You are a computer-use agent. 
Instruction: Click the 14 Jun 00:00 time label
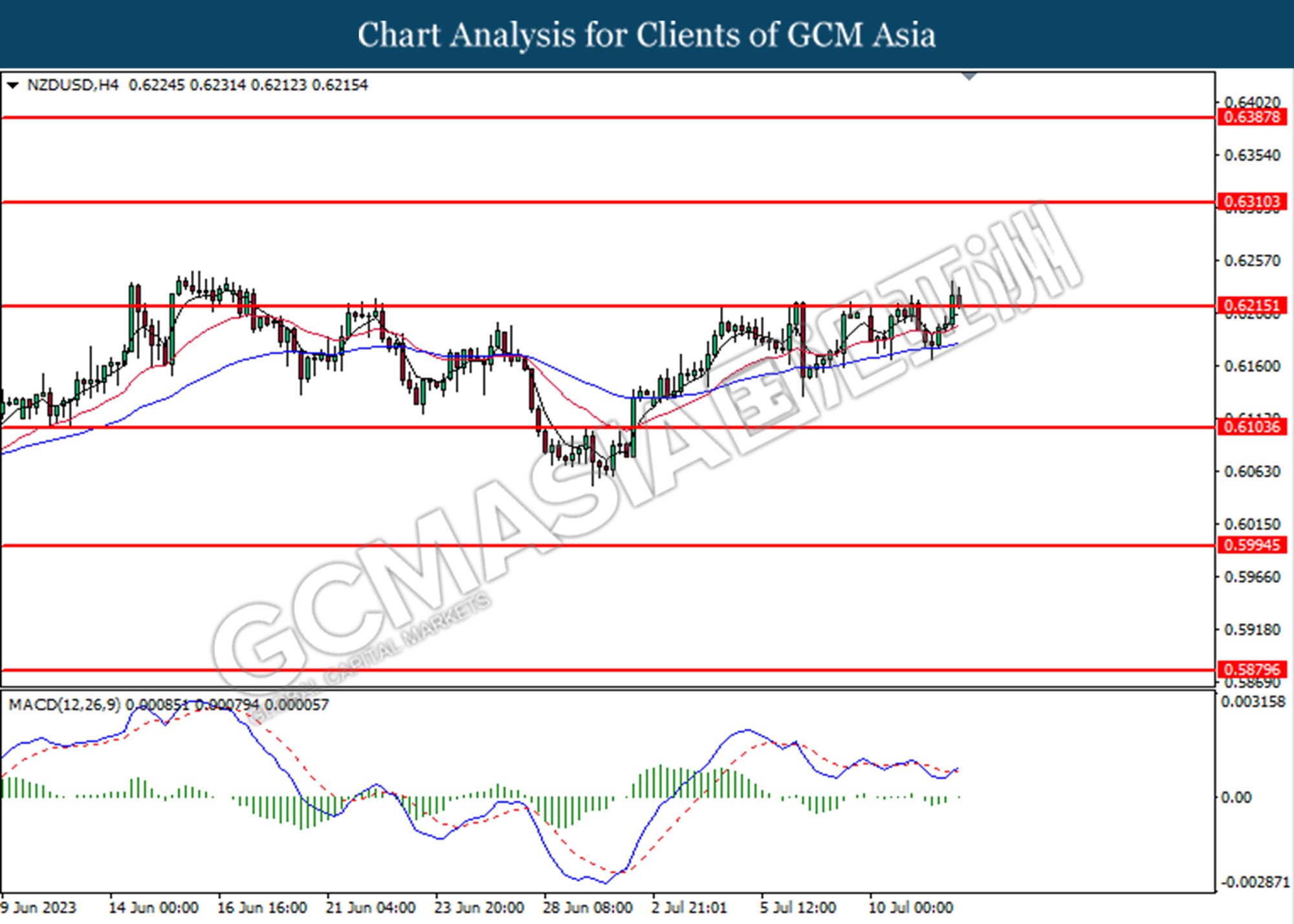pos(153,908)
